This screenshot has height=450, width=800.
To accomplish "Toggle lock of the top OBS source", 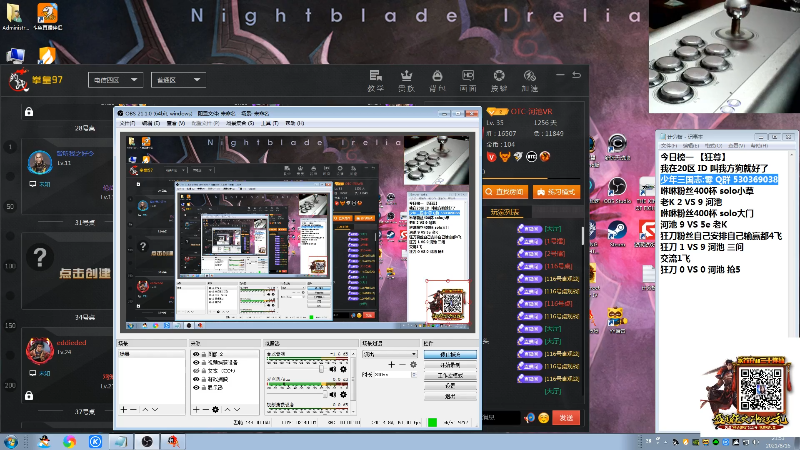I will click(204, 354).
